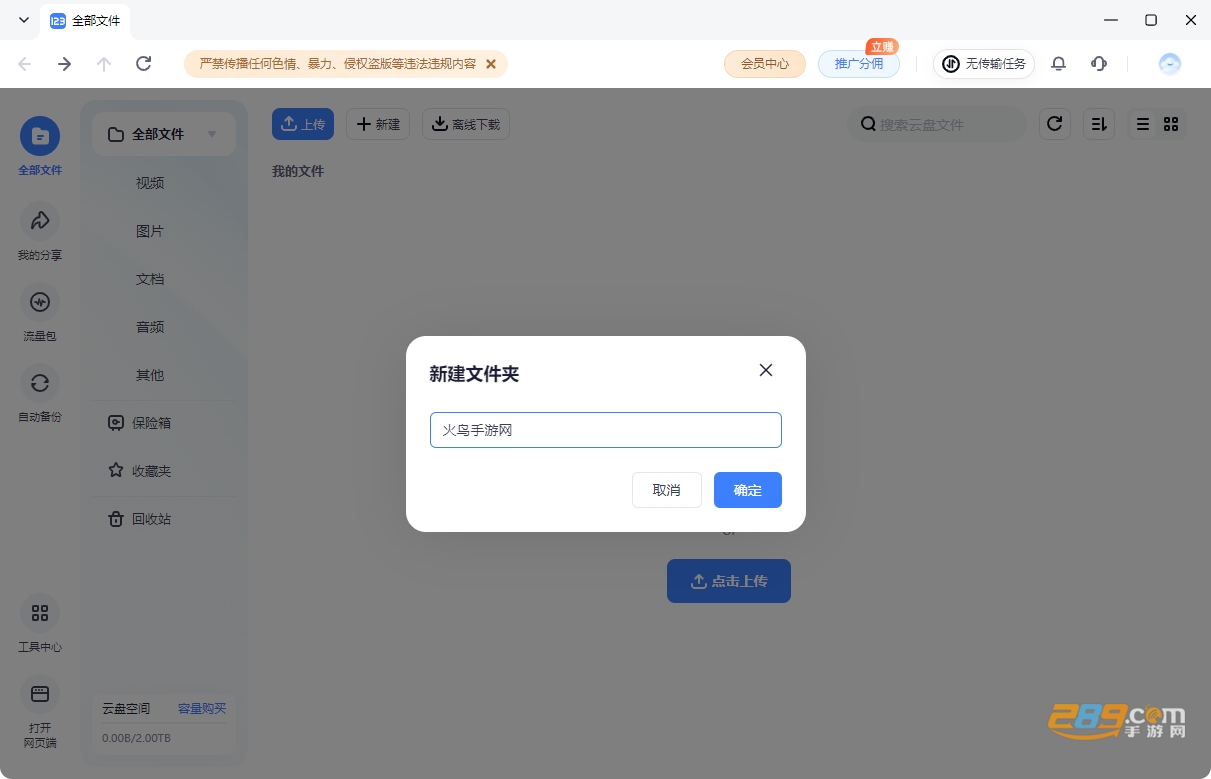The width and height of the screenshot is (1211, 779).
Task: Open the tab list chevron in title bar
Action: coord(24,20)
